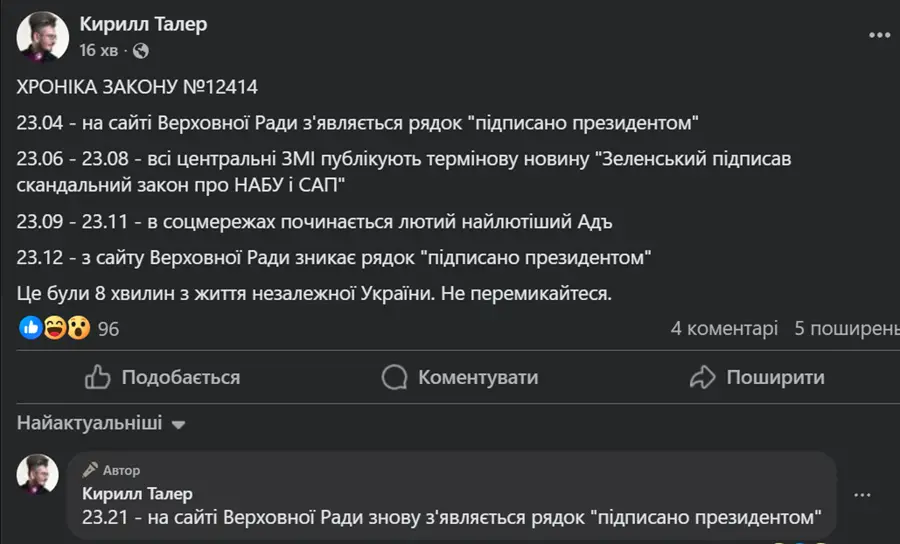Open the 4 коментарі comments link
900x544 pixels.
[724, 328]
